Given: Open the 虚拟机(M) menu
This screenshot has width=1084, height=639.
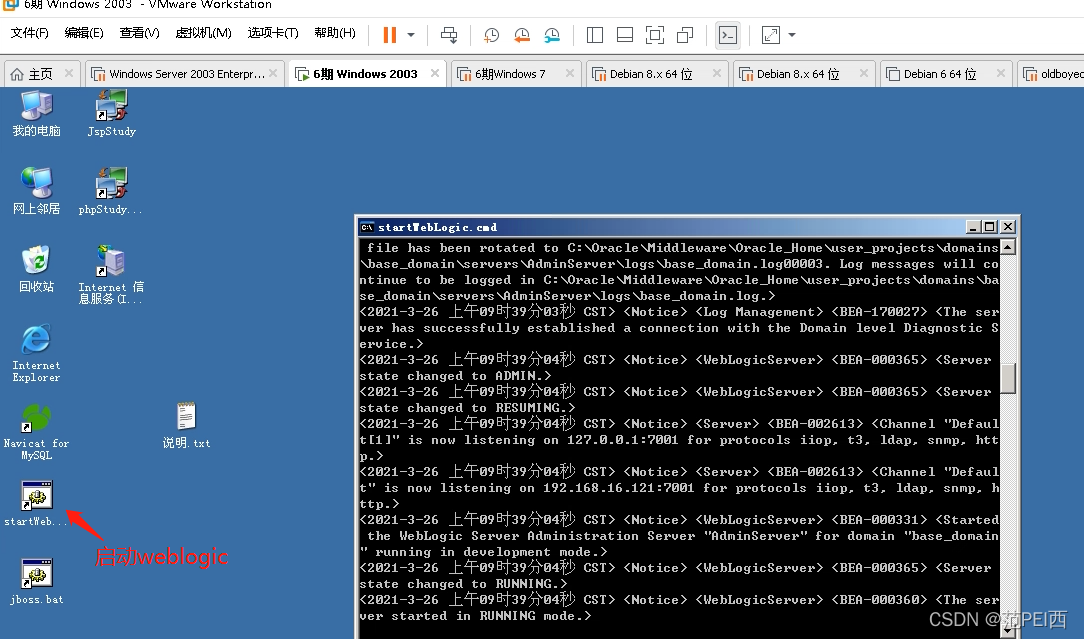Looking at the screenshot, I should pos(203,33).
